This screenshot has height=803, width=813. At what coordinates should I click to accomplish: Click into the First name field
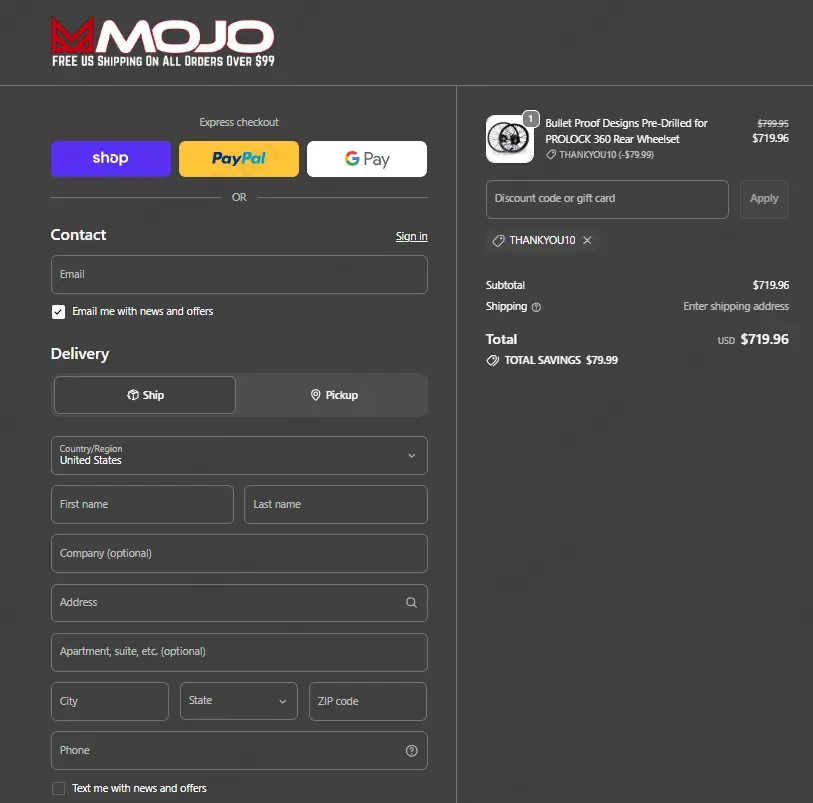(142, 504)
